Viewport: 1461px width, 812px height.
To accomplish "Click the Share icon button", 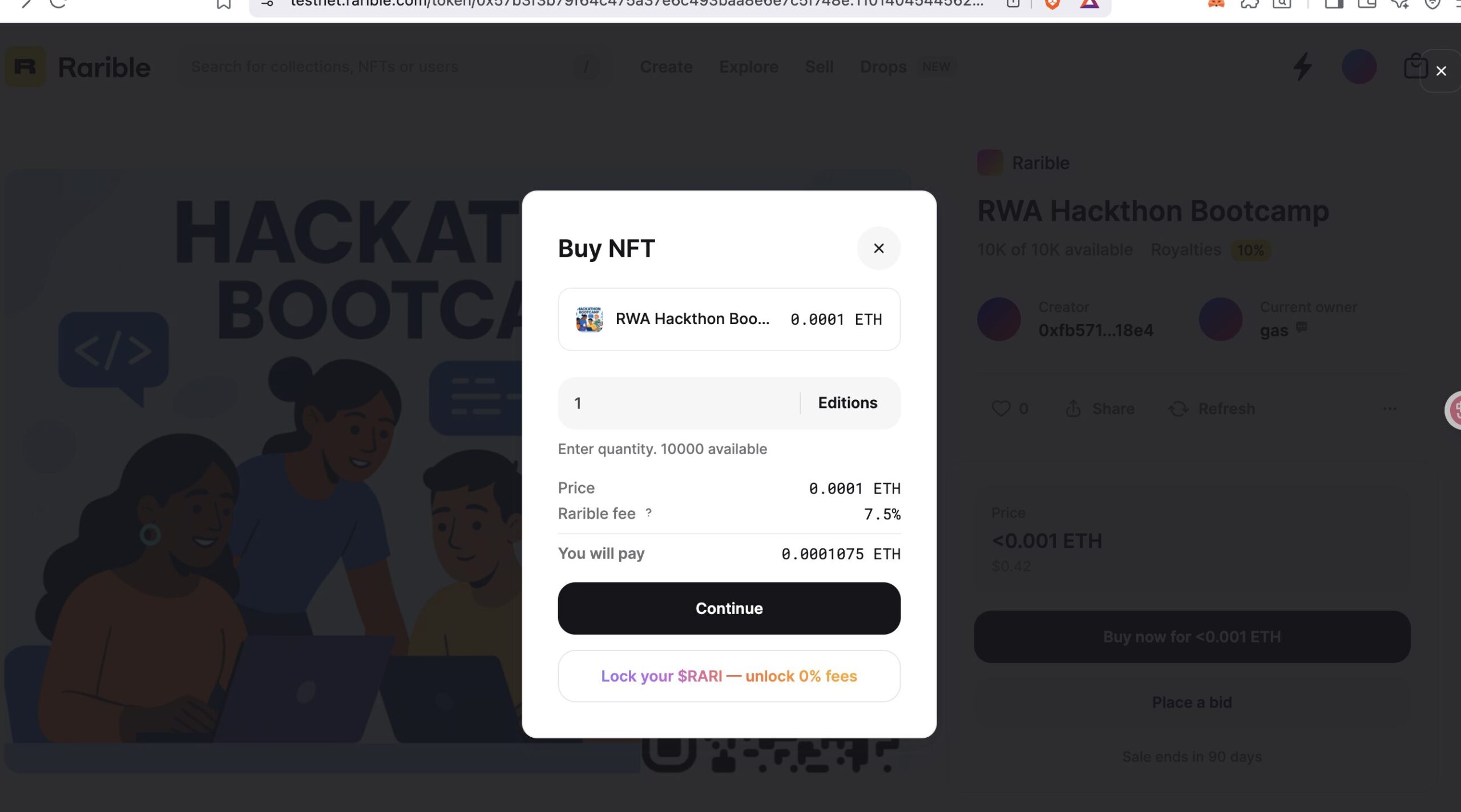I will [1073, 409].
